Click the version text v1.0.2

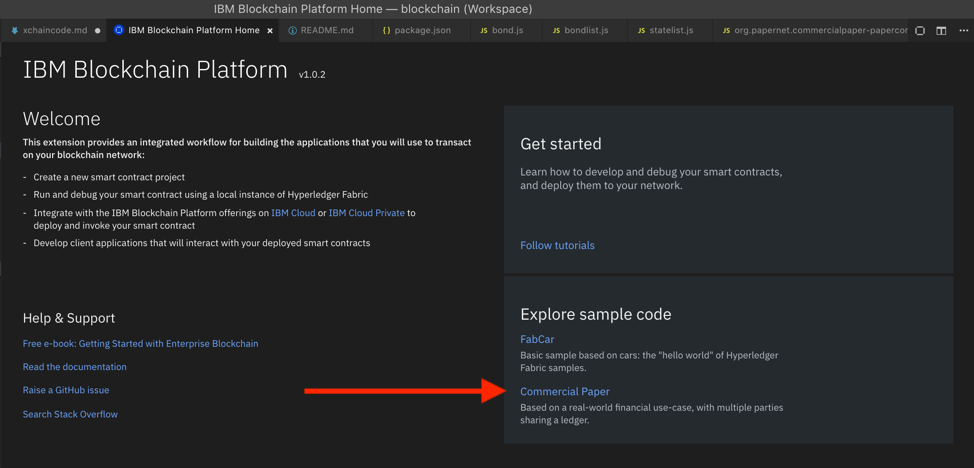pyautogui.click(x=312, y=75)
